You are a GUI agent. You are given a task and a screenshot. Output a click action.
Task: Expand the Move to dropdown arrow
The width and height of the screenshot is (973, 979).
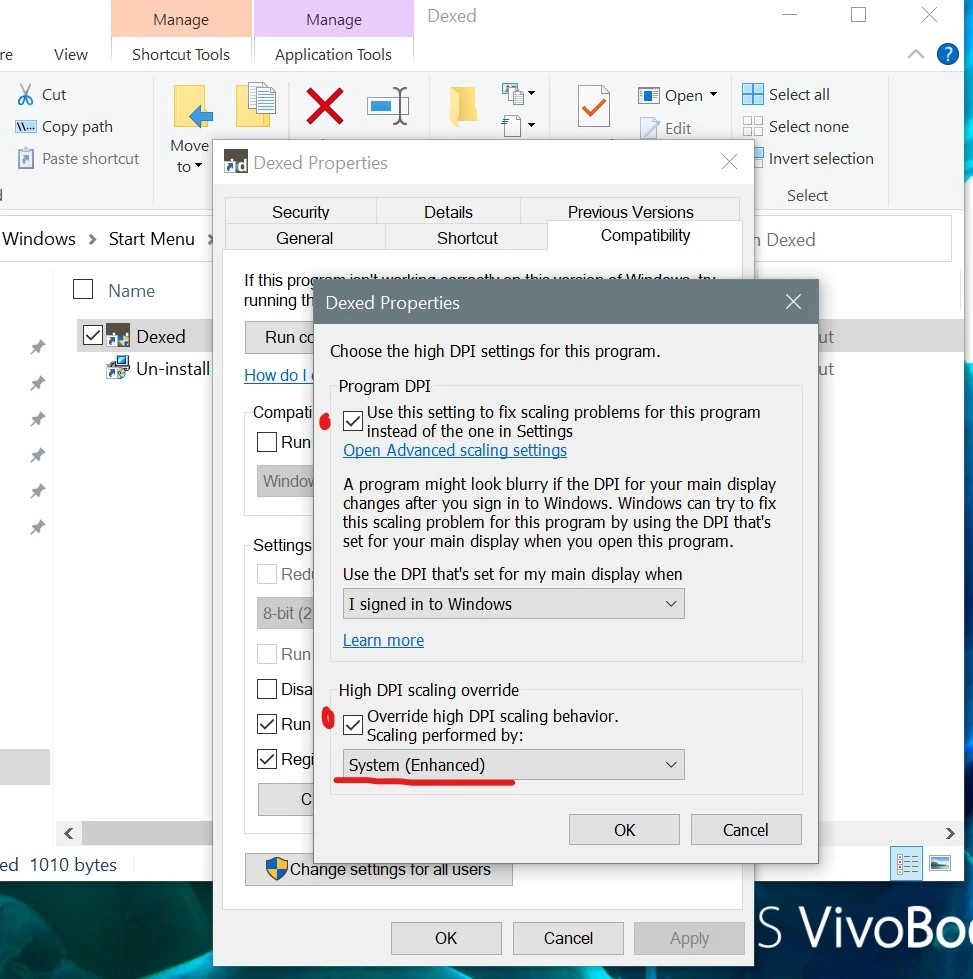click(199, 166)
